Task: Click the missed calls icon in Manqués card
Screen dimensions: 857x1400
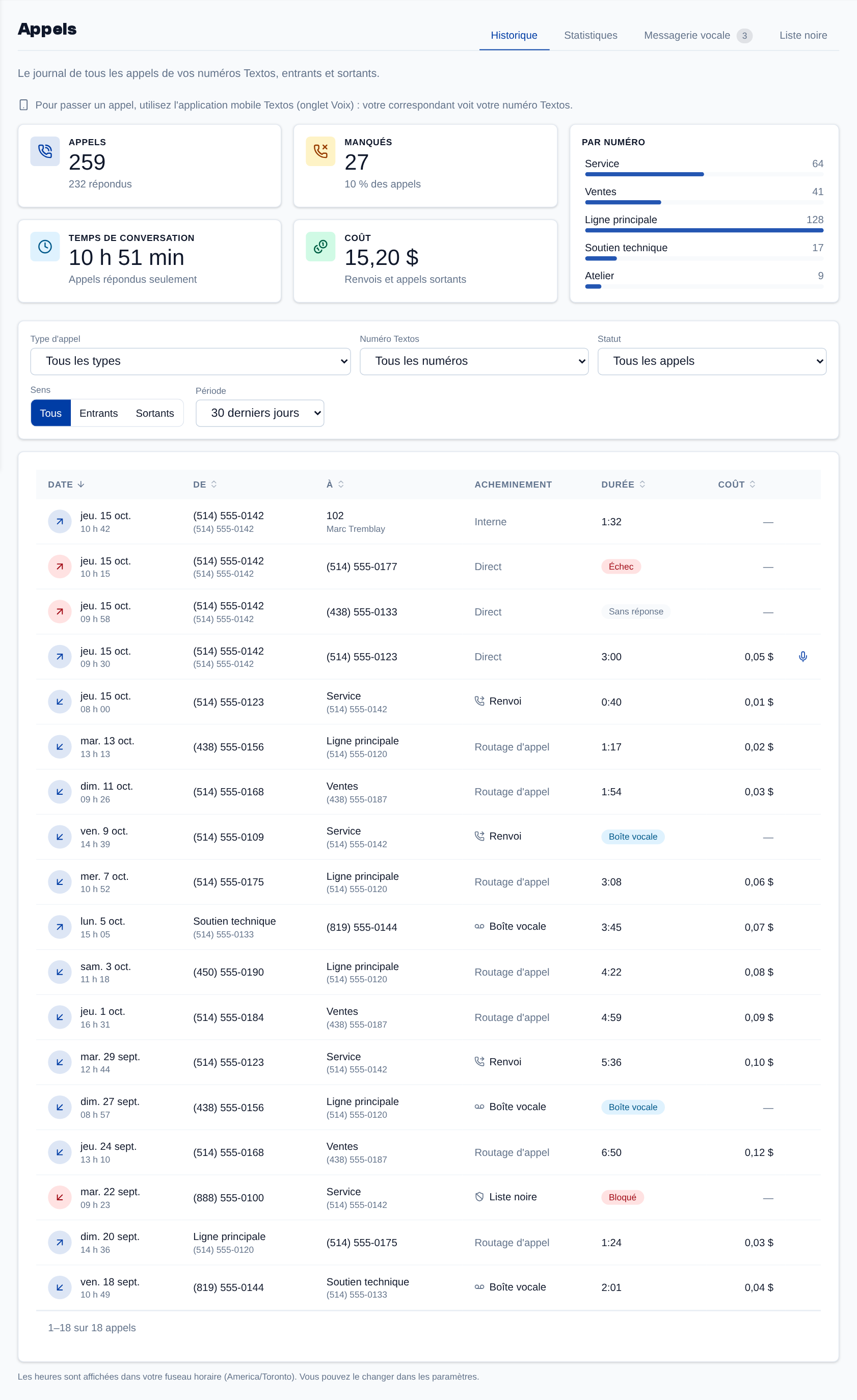Action: pyautogui.click(x=320, y=151)
